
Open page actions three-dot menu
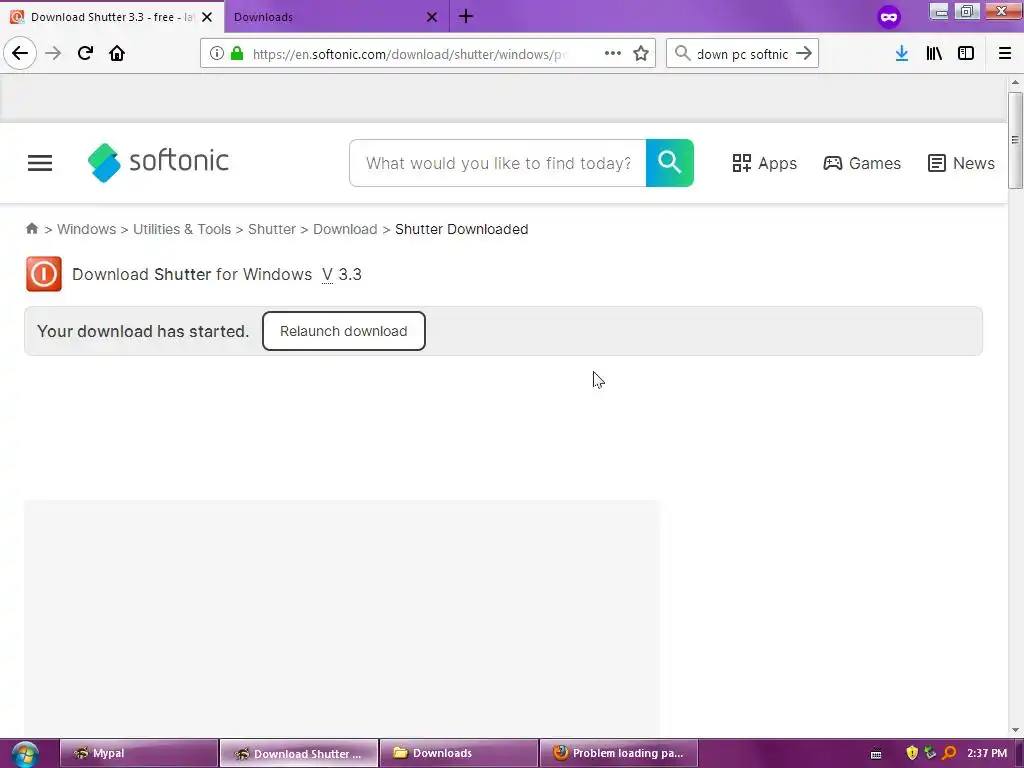click(x=613, y=54)
